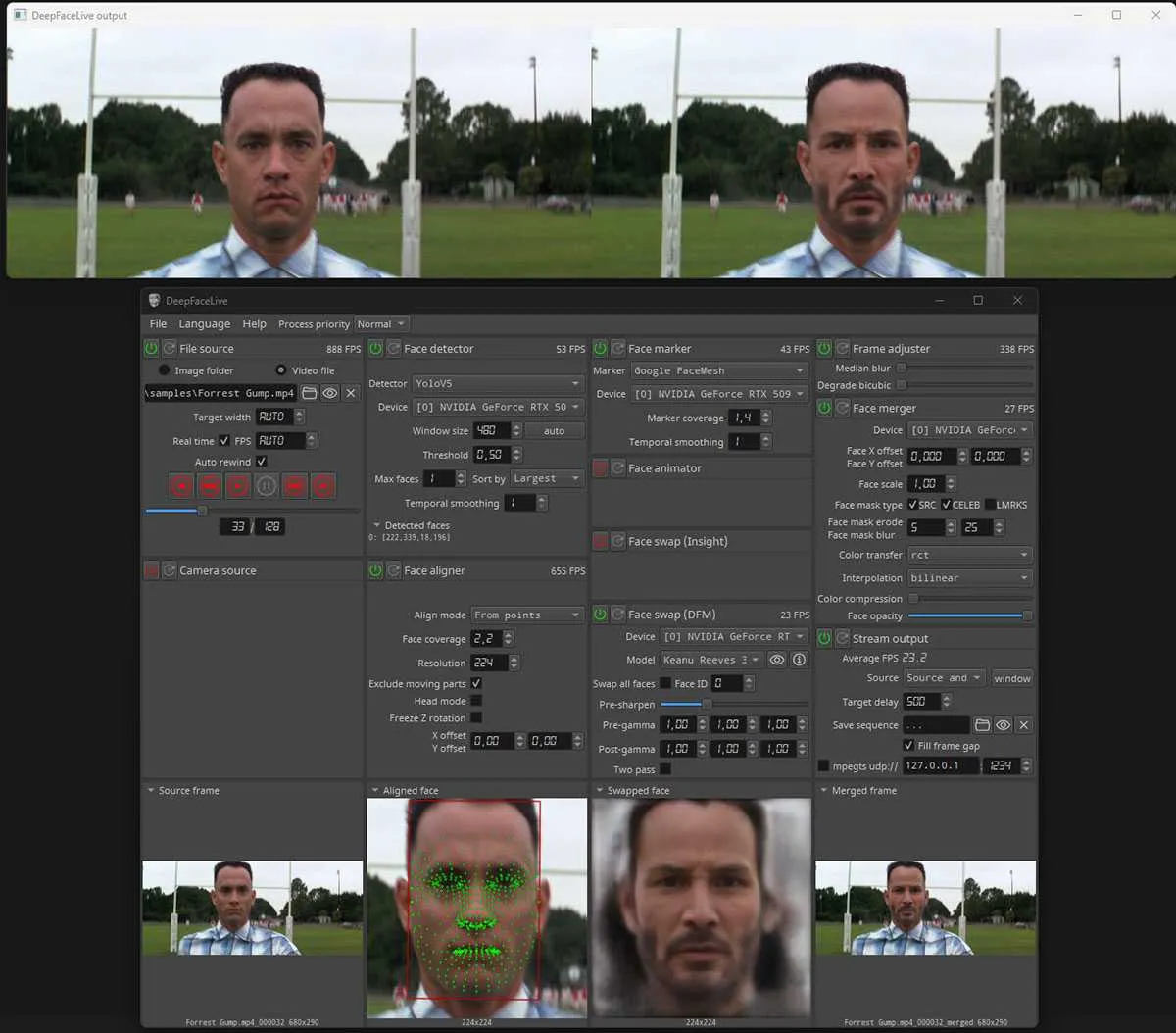This screenshot has height=1033, width=1176.
Task: Click the auto window size button
Action: coord(554,430)
